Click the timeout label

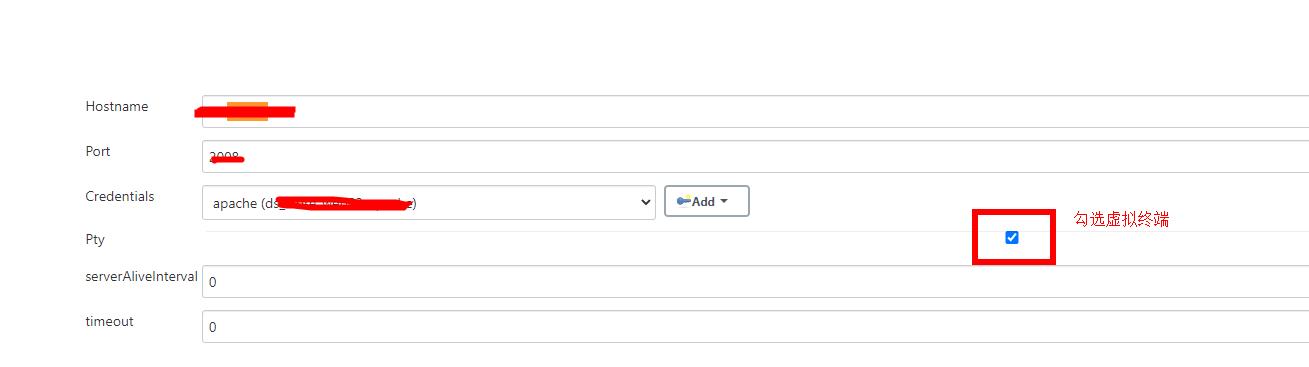[109, 321]
